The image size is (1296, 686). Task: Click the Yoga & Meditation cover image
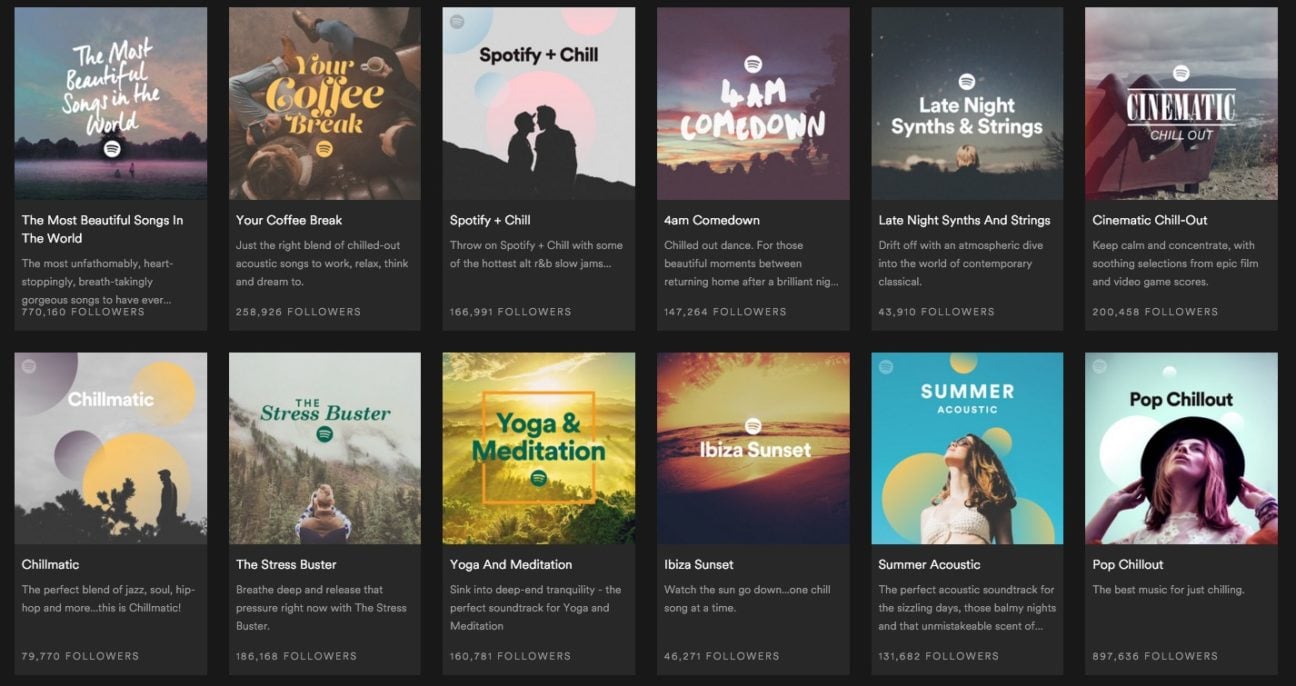(x=538, y=447)
